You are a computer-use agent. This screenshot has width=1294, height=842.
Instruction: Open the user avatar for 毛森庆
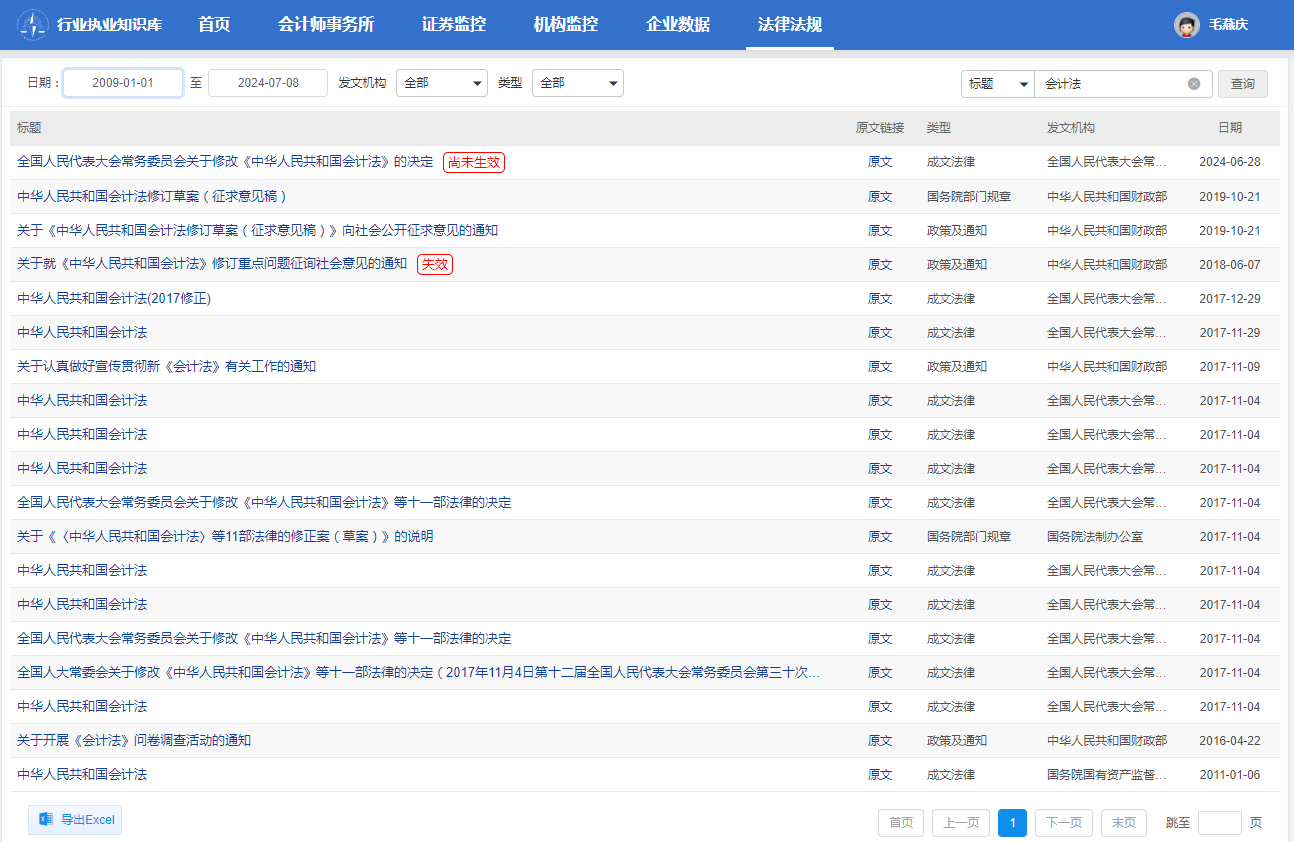coord(1186,25)
